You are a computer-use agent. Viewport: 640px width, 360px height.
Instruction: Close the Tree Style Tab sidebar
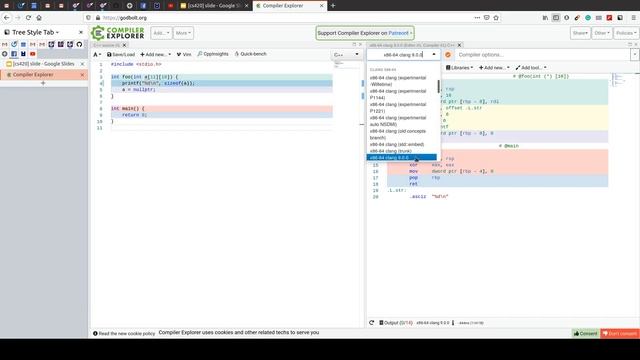[81, 32]
